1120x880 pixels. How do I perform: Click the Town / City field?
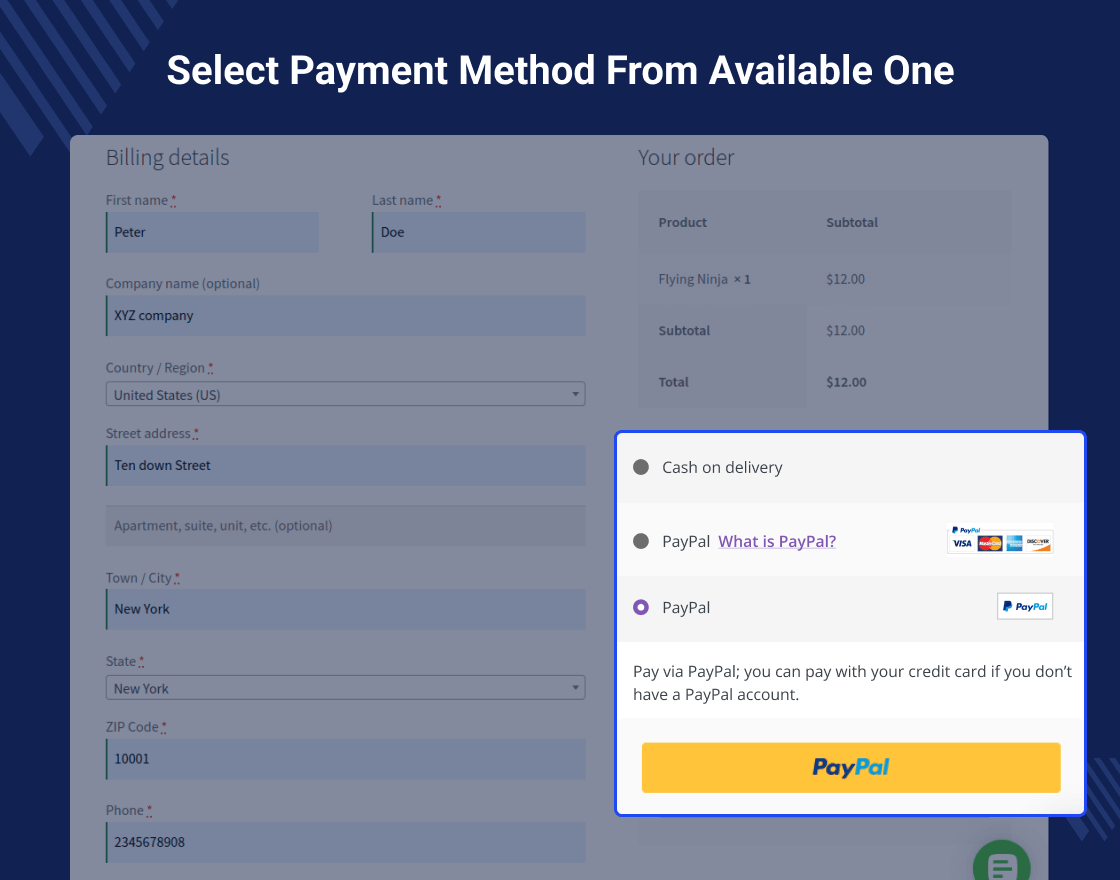(345, 609)
